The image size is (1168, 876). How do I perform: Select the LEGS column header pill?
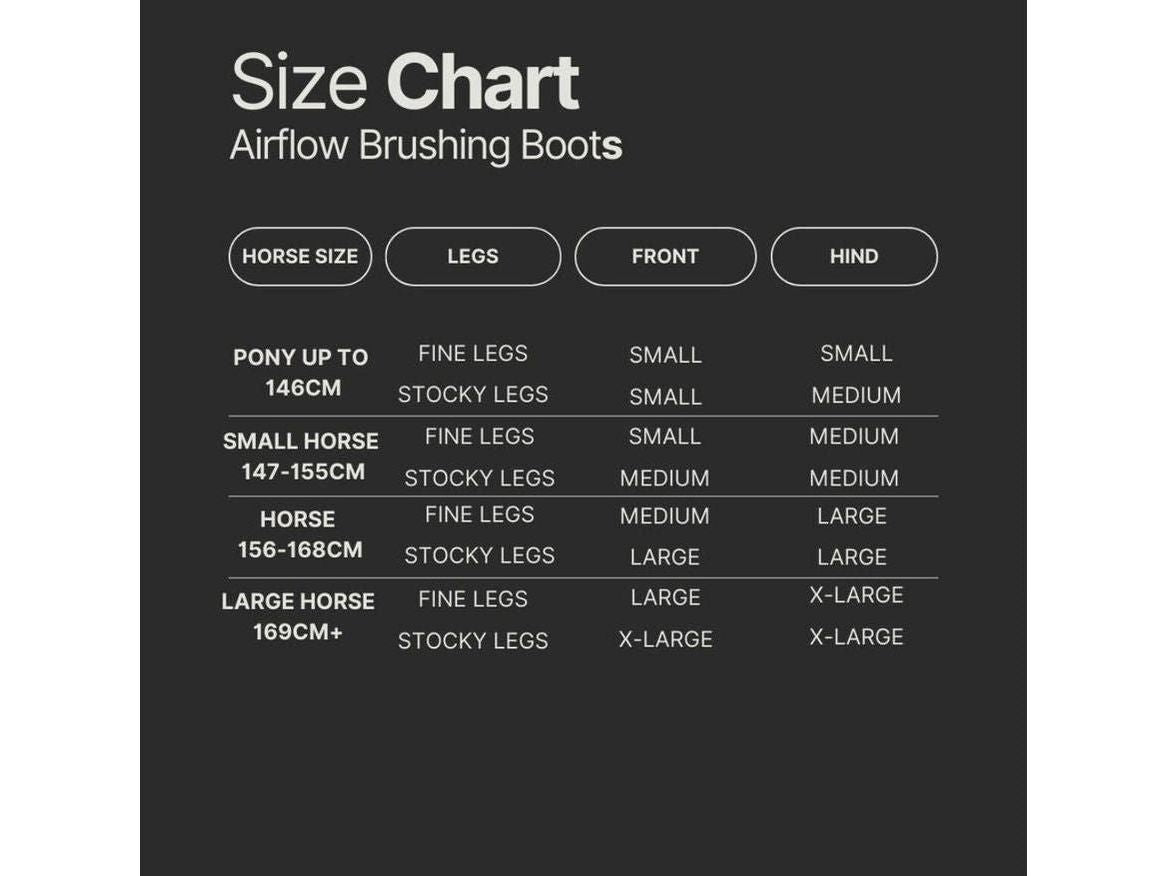[x=473, y=257]
